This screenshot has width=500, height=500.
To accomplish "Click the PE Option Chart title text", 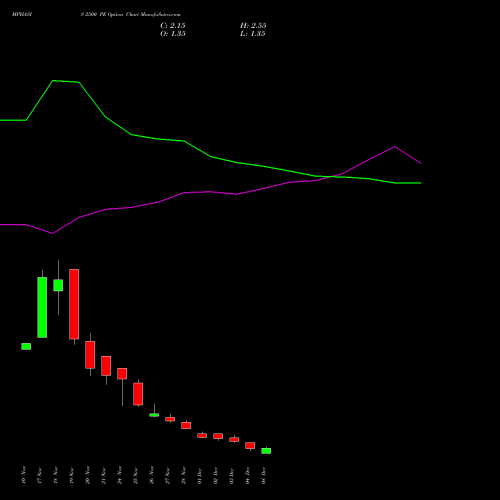I will pos(130,15).
